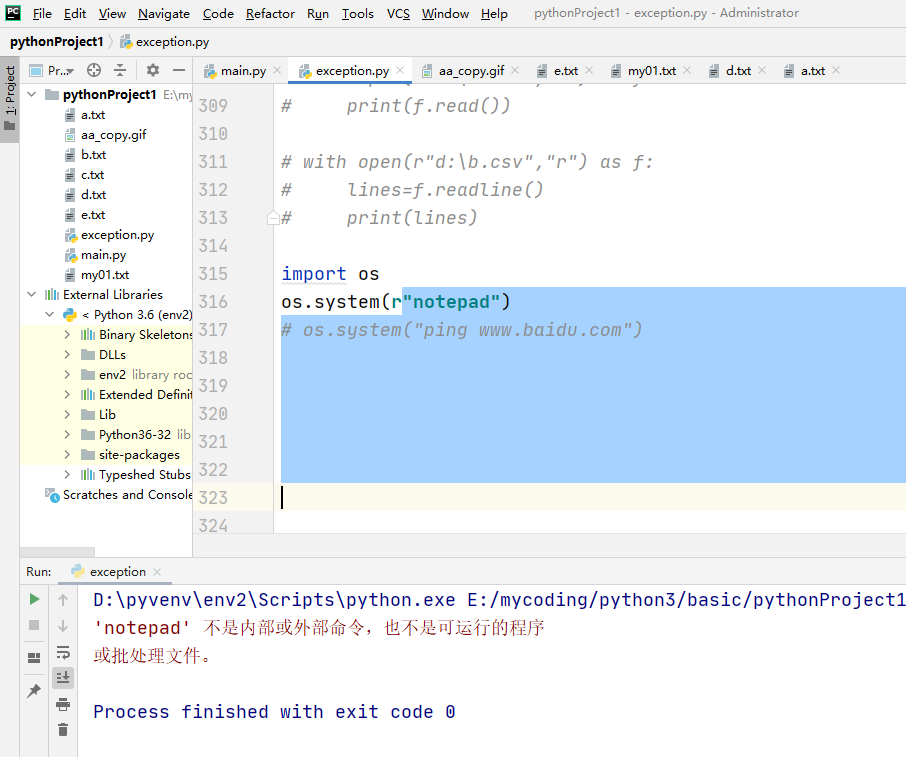Close the a.txt editor tab

click(836, 70)
